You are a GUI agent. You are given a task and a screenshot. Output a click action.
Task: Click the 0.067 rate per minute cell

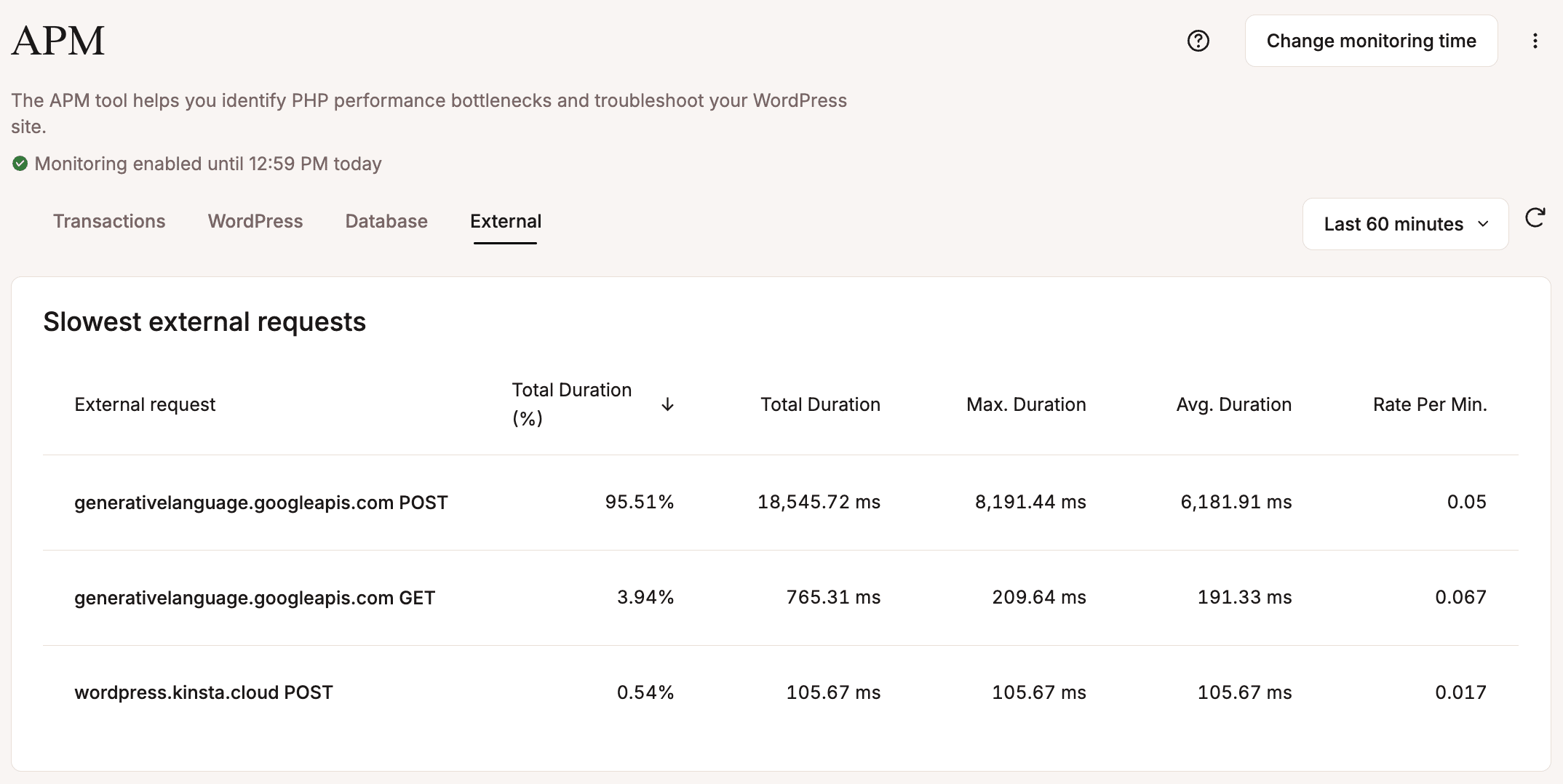[1460, 597]
